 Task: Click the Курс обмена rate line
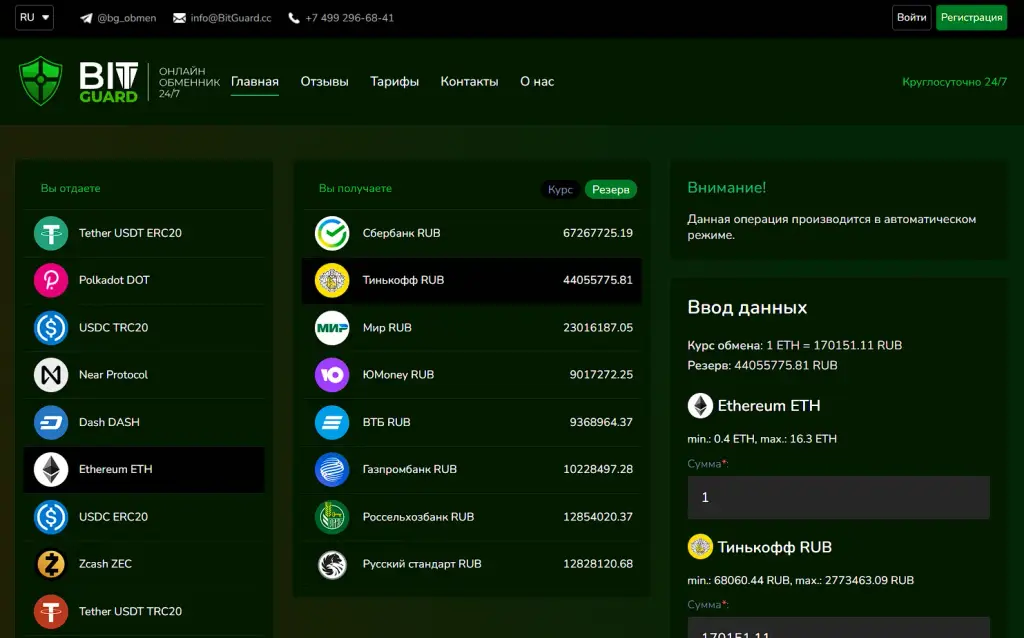click(794, 345)
